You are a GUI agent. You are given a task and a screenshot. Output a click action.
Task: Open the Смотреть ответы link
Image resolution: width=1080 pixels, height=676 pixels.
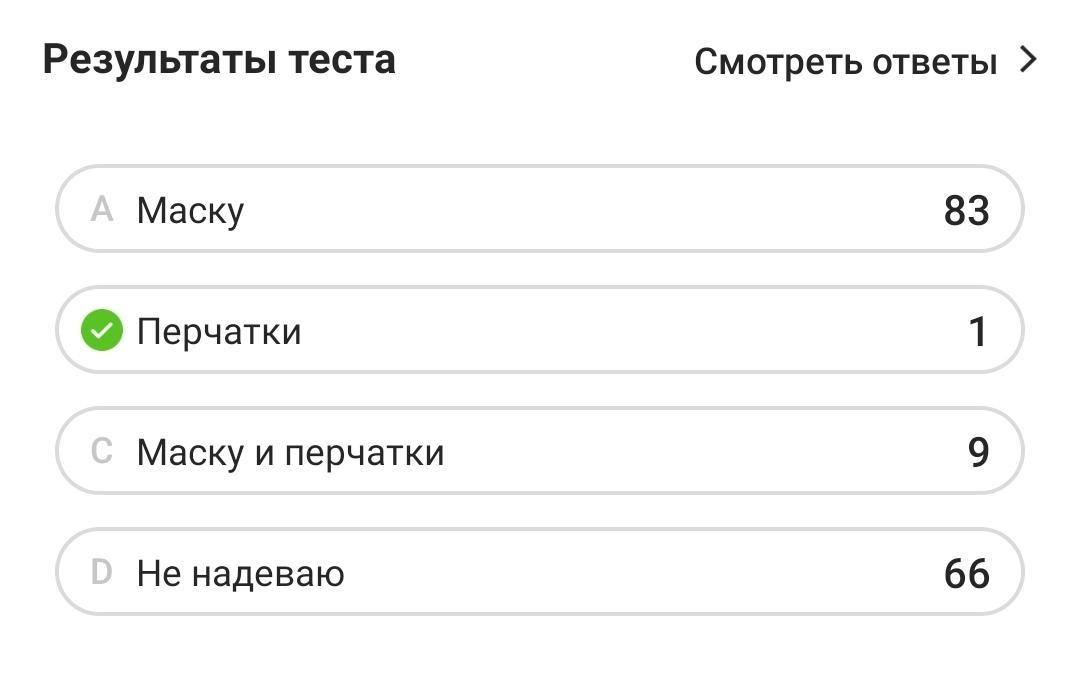pyautogui.click(x=846, y=62)
